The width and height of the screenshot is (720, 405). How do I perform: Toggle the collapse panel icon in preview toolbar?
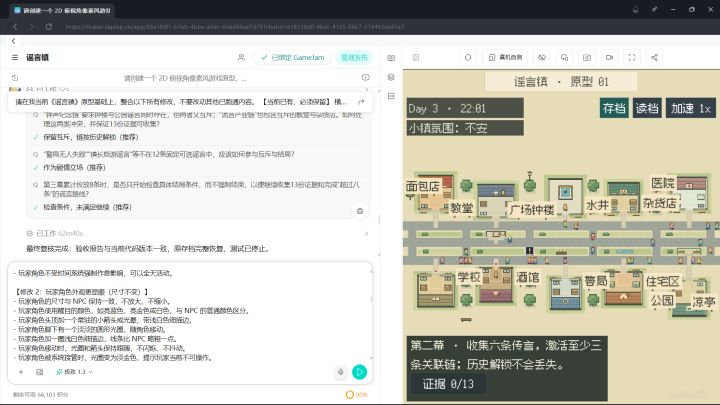pyautogui.click(x=416, y=57)
